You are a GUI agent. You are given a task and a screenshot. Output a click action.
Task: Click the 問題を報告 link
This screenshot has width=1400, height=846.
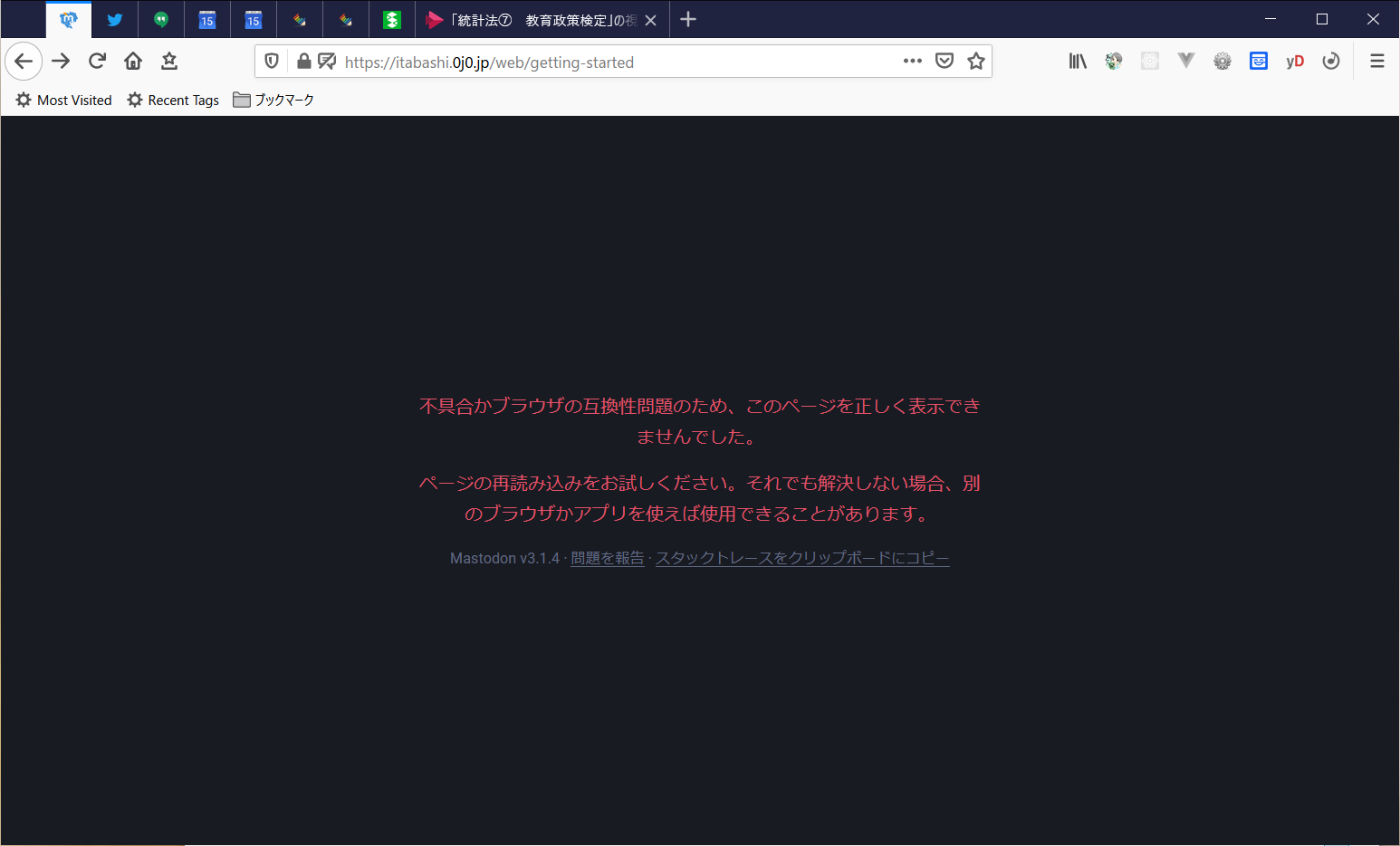[x=608, y=558]
